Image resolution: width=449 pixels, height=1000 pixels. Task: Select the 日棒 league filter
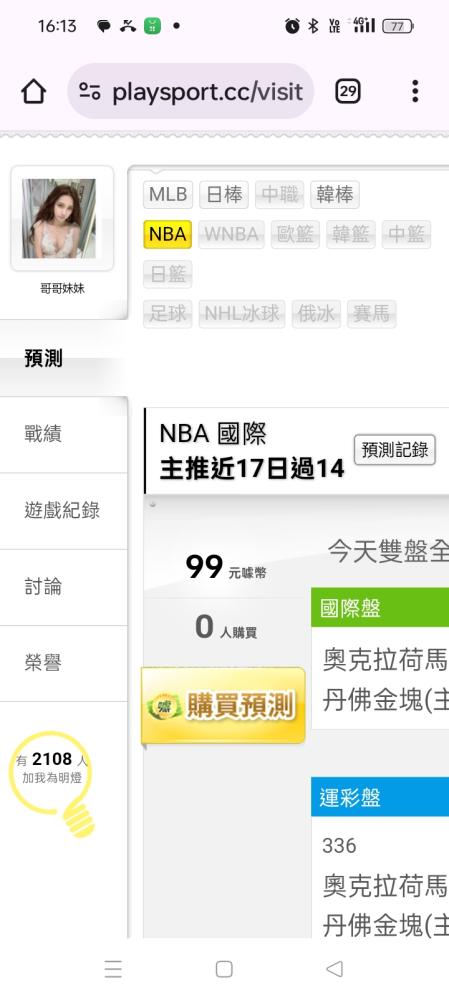click(224, 195)
